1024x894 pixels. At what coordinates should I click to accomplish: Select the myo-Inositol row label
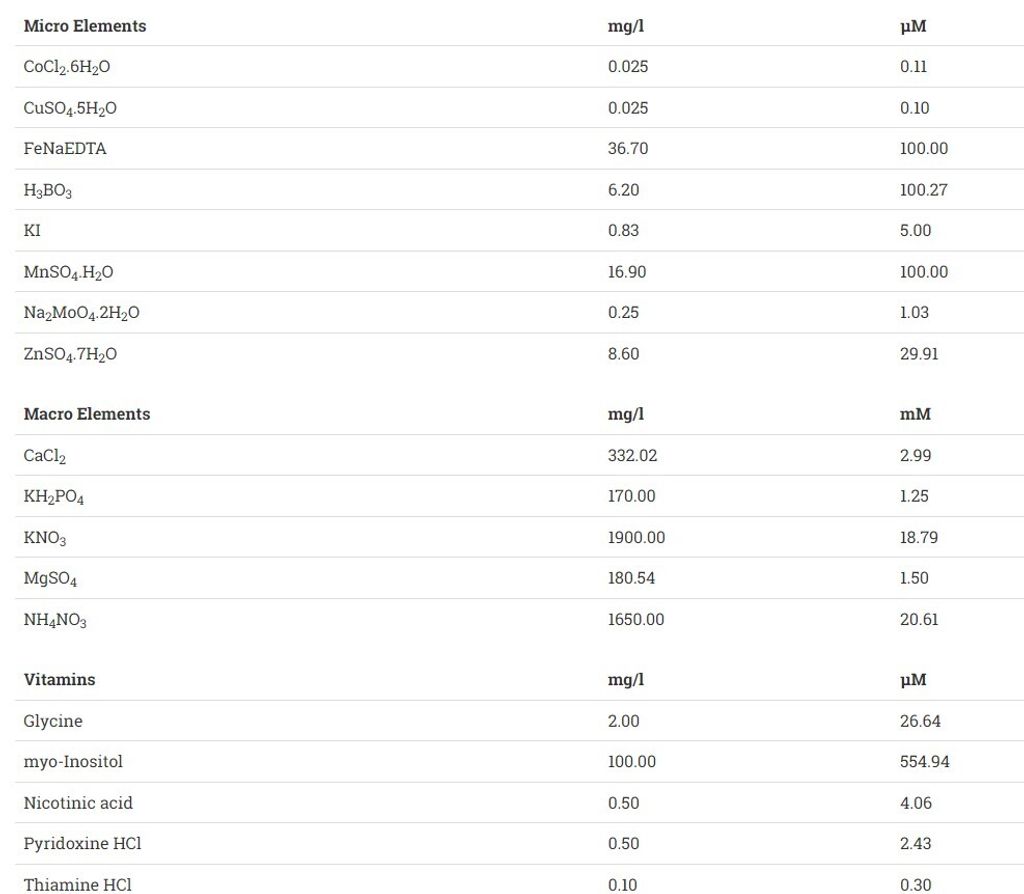coord(73,762)
